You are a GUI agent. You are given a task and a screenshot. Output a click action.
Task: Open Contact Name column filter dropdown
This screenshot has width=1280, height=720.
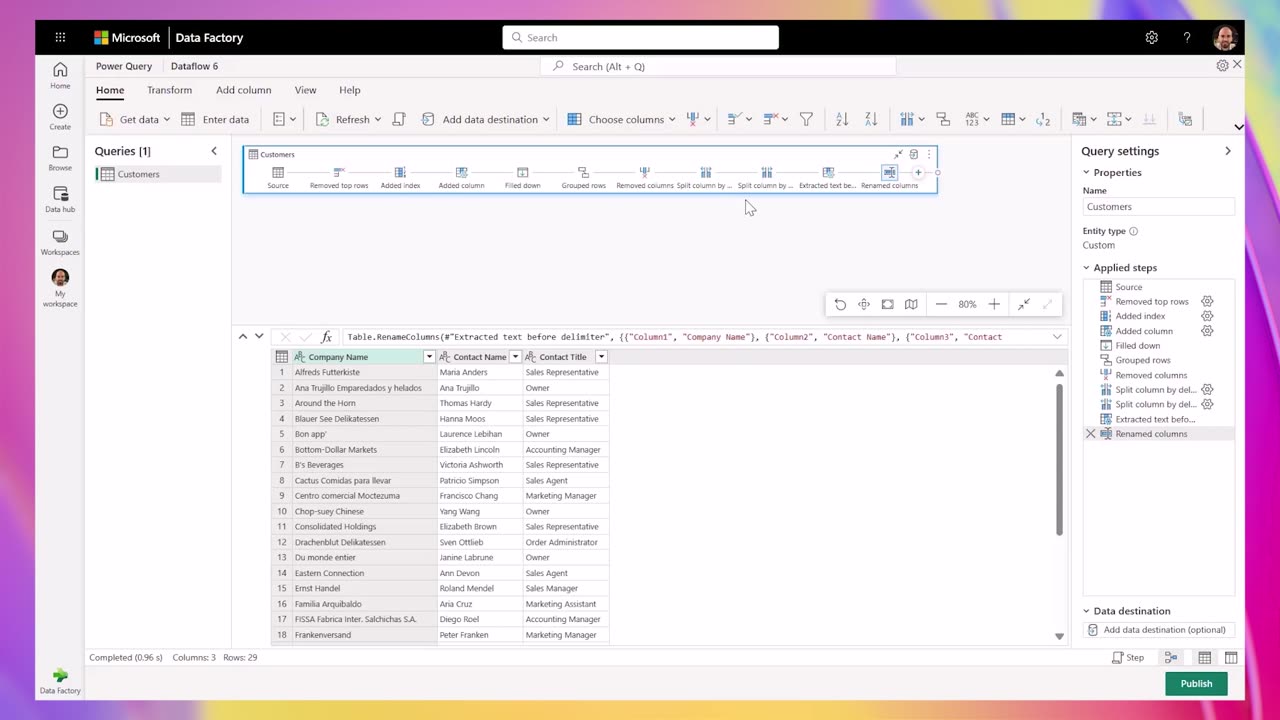point(515,357)
